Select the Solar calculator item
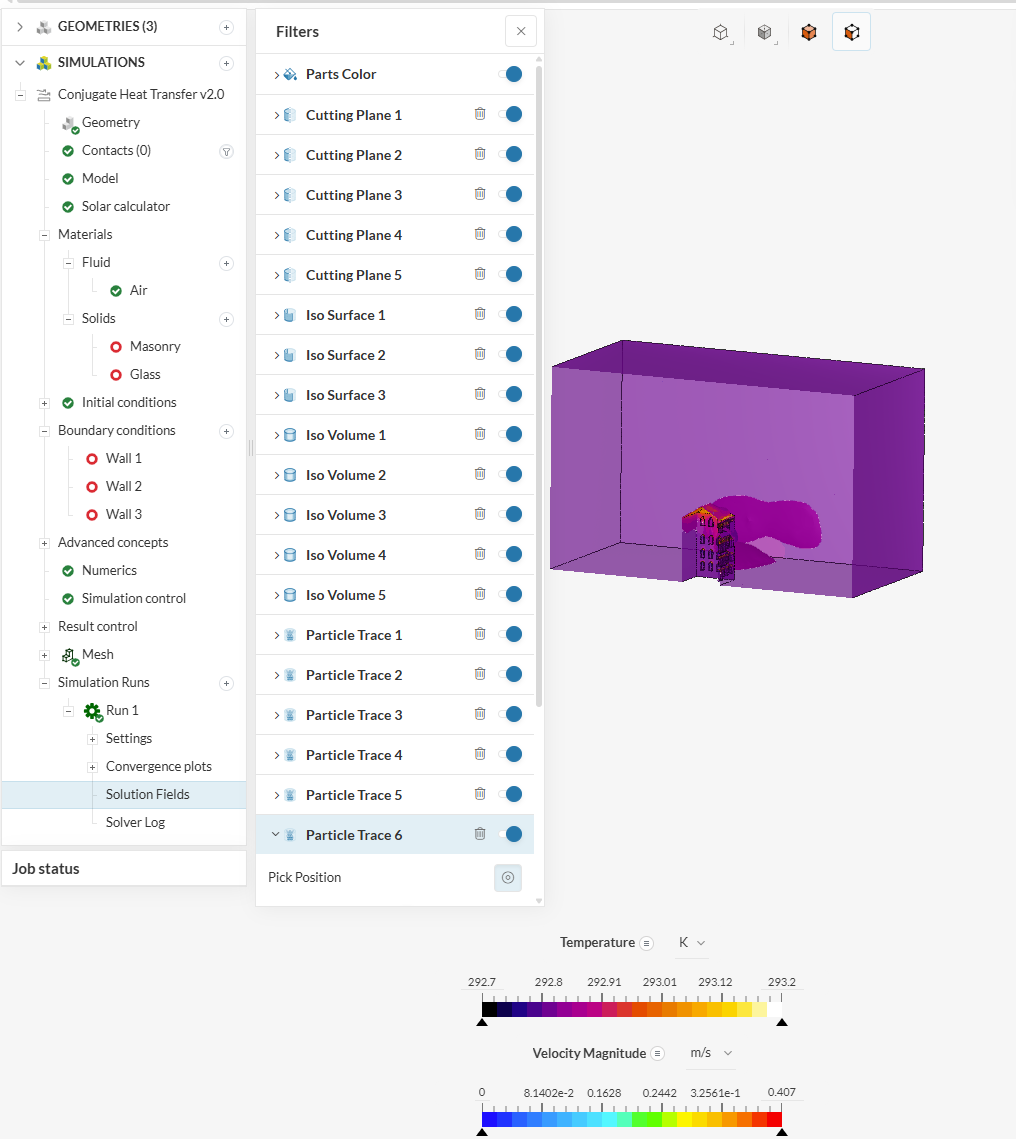The width and height of the screenshot is (1016, 1139). click(x=126, y=206)
